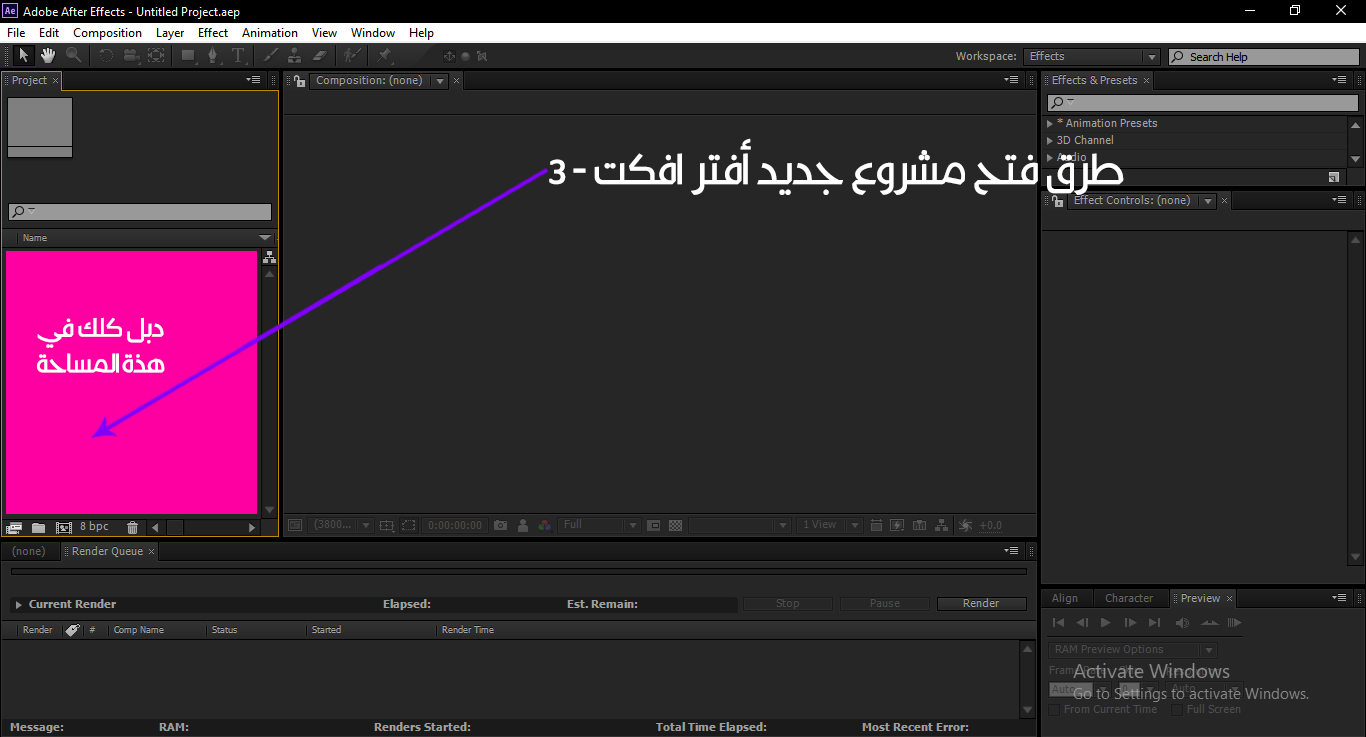The image size is (1366, 737).
Task: Select the Puppet Pin tool
Action: [384, 56]
